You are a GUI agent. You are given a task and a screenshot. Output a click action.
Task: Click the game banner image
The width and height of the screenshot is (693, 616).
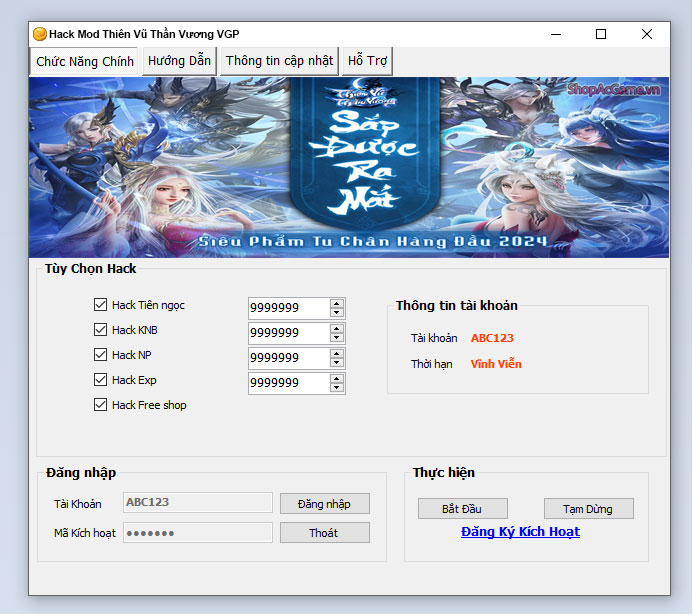tap(349, 167)
